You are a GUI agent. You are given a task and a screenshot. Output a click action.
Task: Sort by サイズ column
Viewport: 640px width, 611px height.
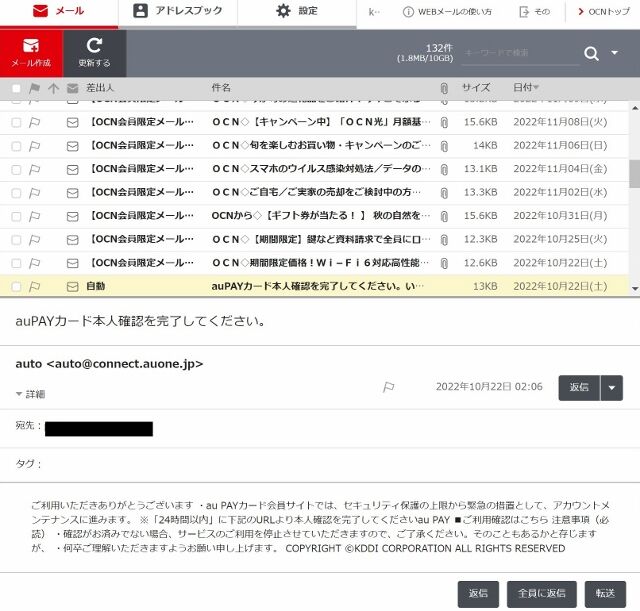pyautogui.click(x=476, y=88)
